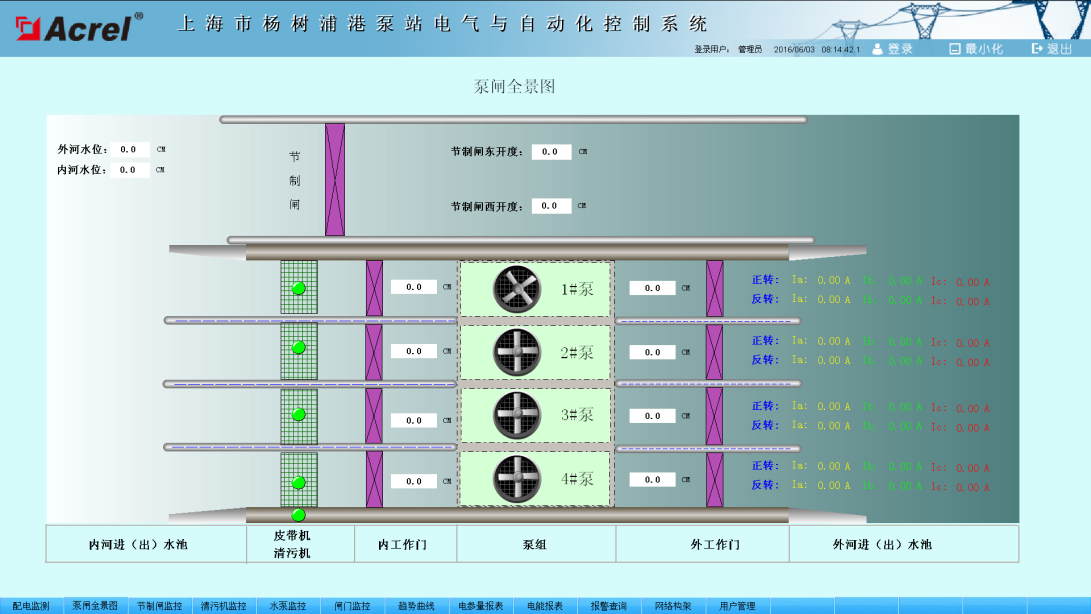This screenshot has height=614, width=1091.
Task: Open the 趋势曲线 tab
Action: (416, 606)
